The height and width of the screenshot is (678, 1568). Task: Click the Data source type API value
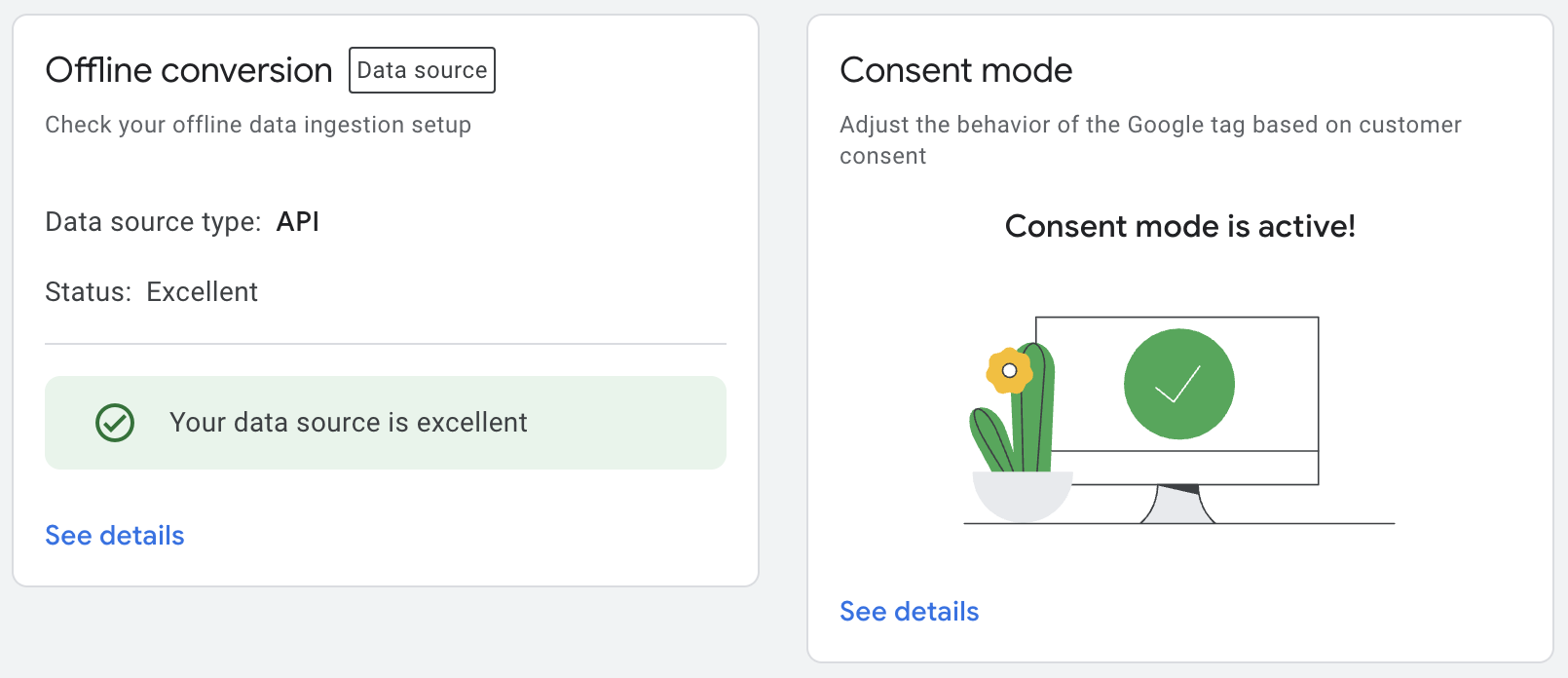[x=298, y=222]
